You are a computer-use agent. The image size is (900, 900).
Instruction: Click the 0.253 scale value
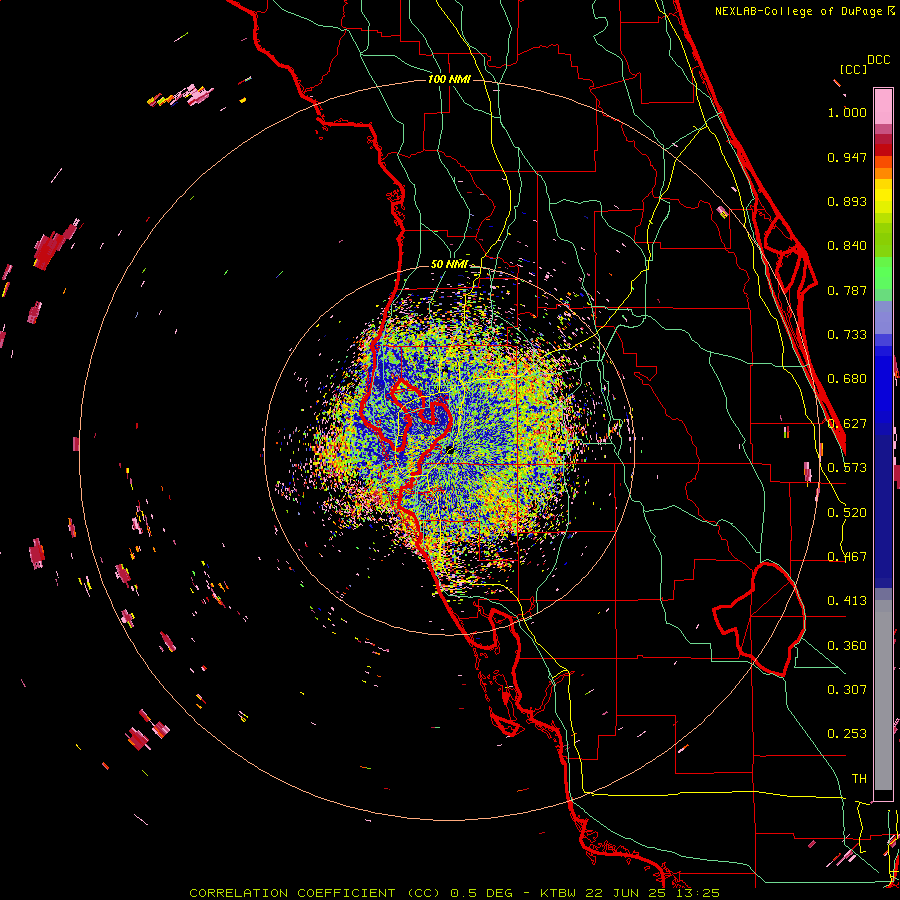(847, 734)
